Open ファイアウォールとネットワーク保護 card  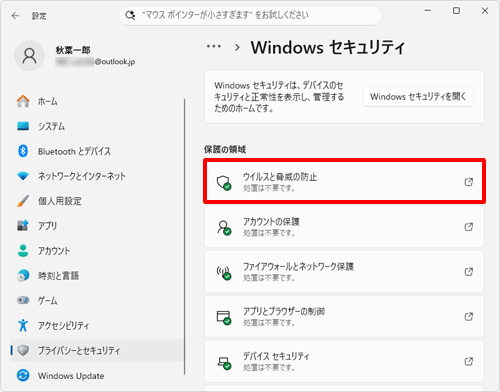click(x=344, y=272)
